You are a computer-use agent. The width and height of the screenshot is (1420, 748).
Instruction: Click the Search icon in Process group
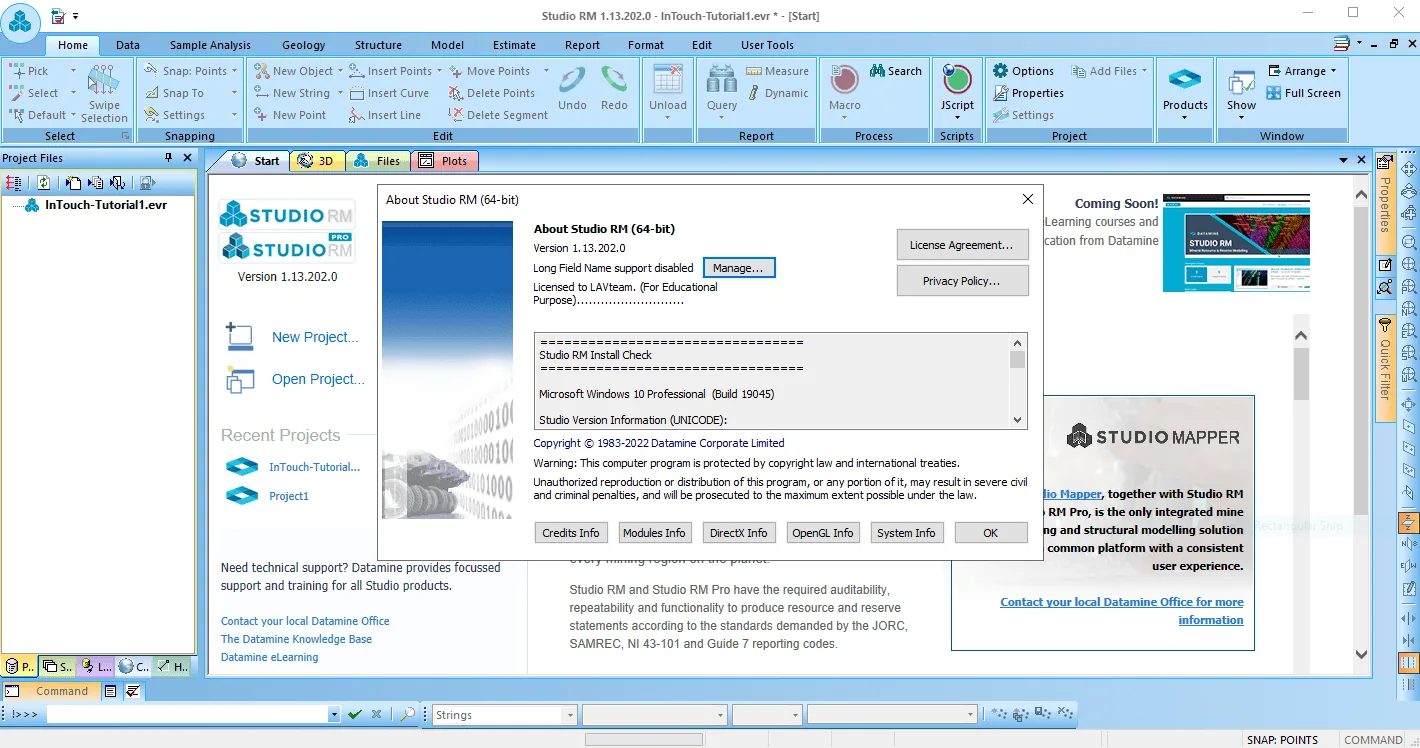pos(895,71)
